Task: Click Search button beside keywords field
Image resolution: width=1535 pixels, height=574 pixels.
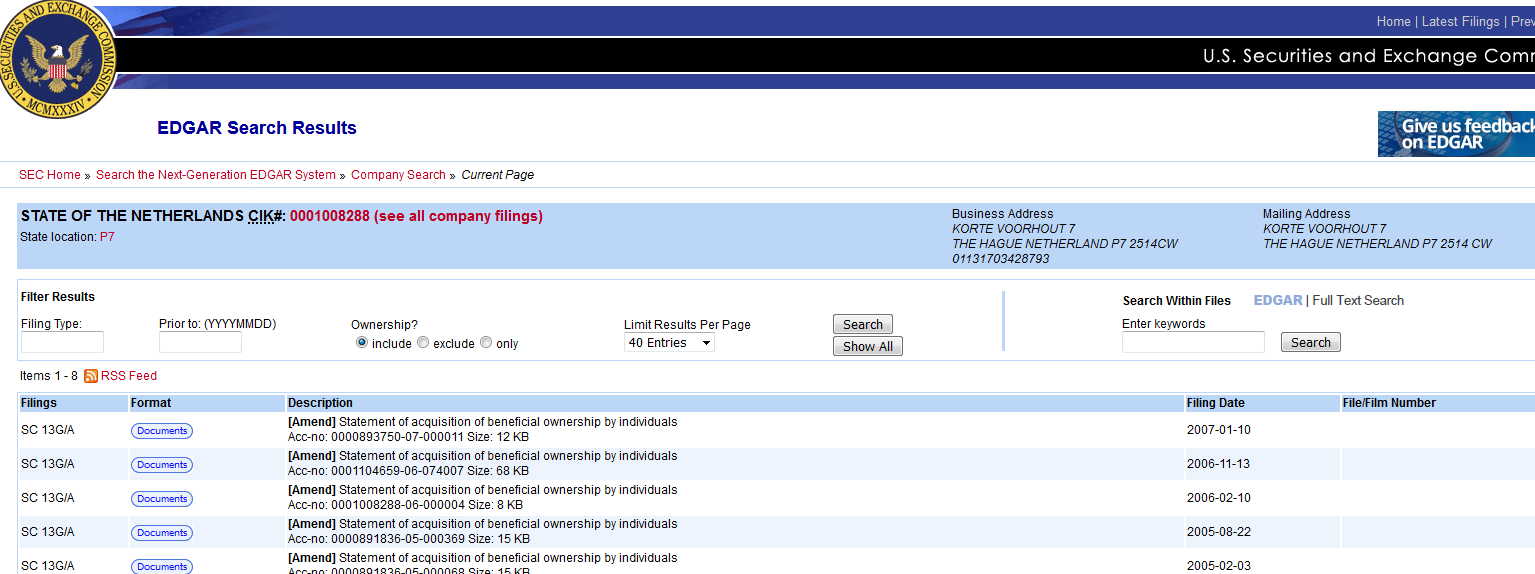Action: (x=1311, y=343)
